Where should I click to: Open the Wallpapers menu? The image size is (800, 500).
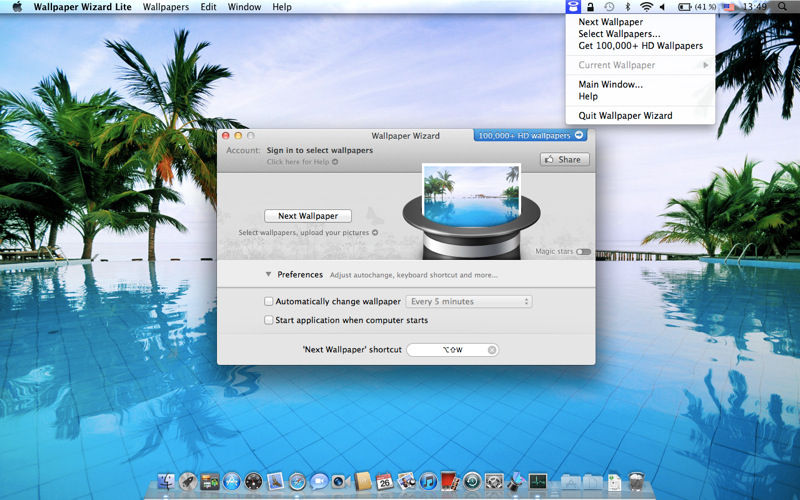[x=166, y=7]
